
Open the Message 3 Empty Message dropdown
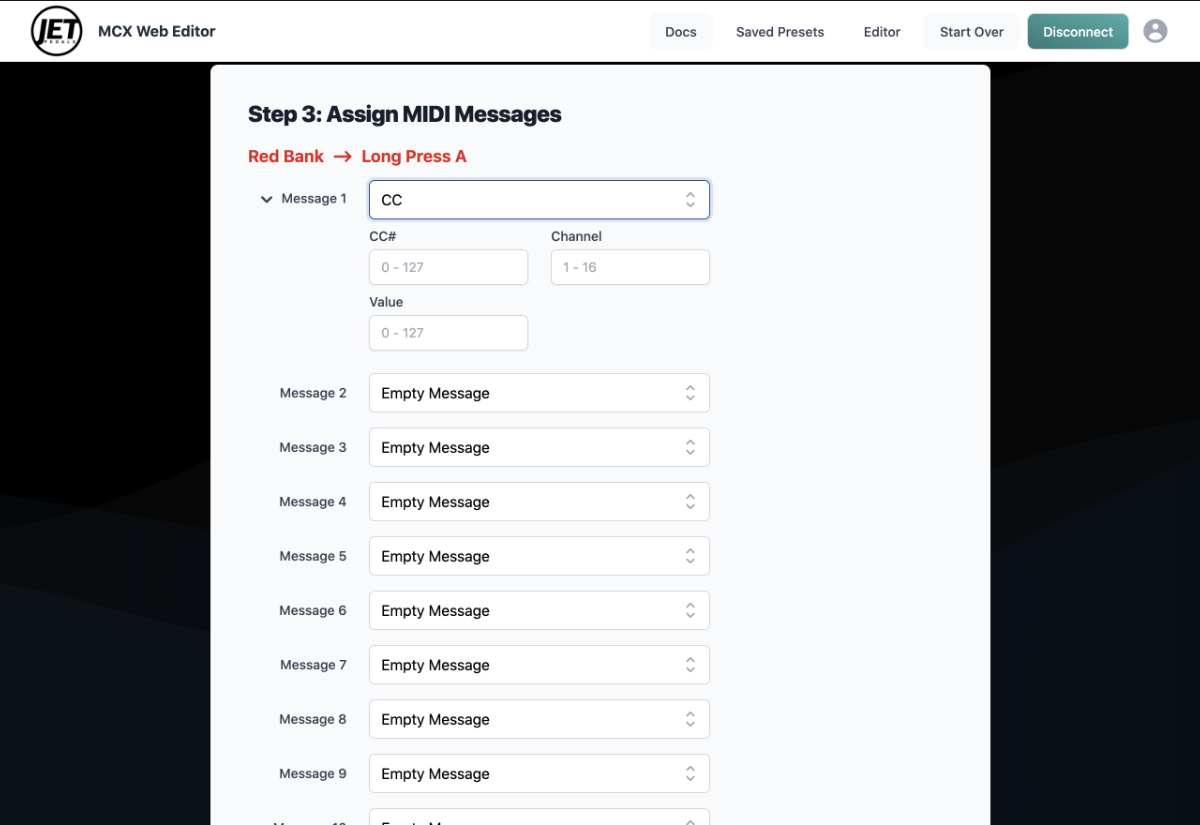tap(539, 447)
